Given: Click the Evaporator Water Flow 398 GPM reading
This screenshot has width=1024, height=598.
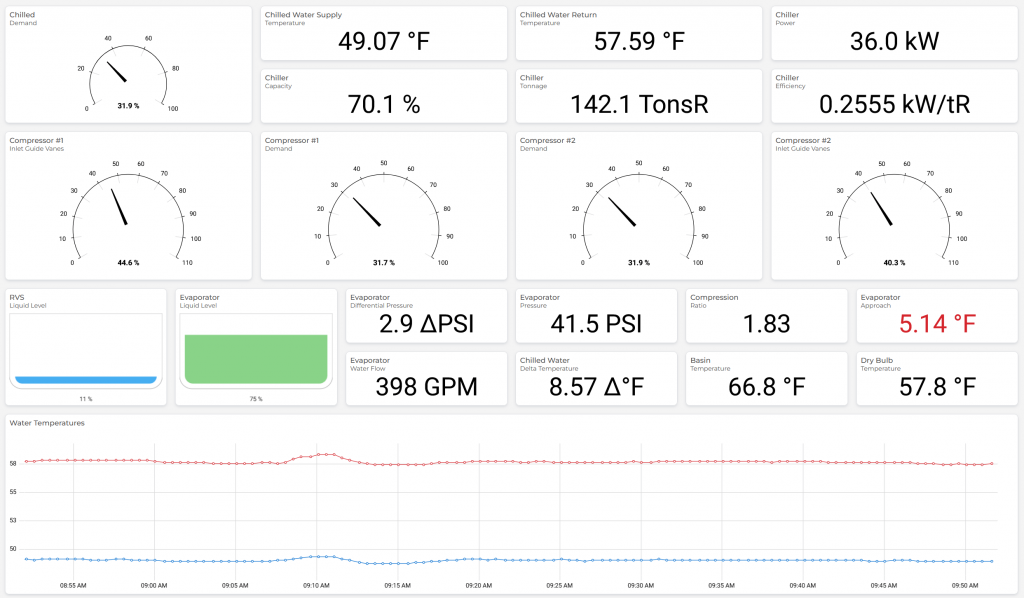Looking at the screenshot, I should click(x=425, y=386).
